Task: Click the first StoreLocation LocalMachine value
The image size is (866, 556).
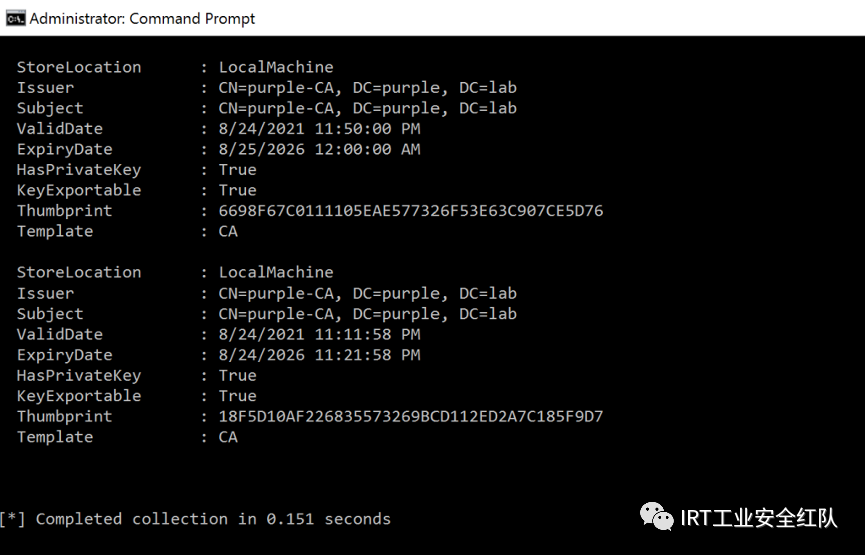Action: [276, 67]
